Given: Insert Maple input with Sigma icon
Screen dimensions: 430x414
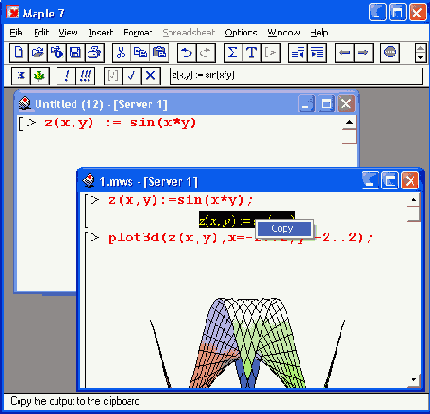Looking at the screenshot, I should pyautogui.click(x=233, y=53).
